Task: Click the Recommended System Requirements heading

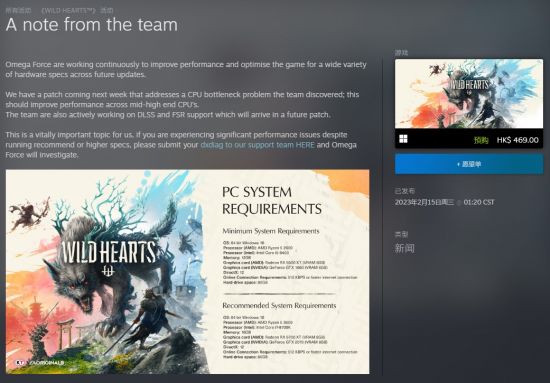Action: point(279,305)
